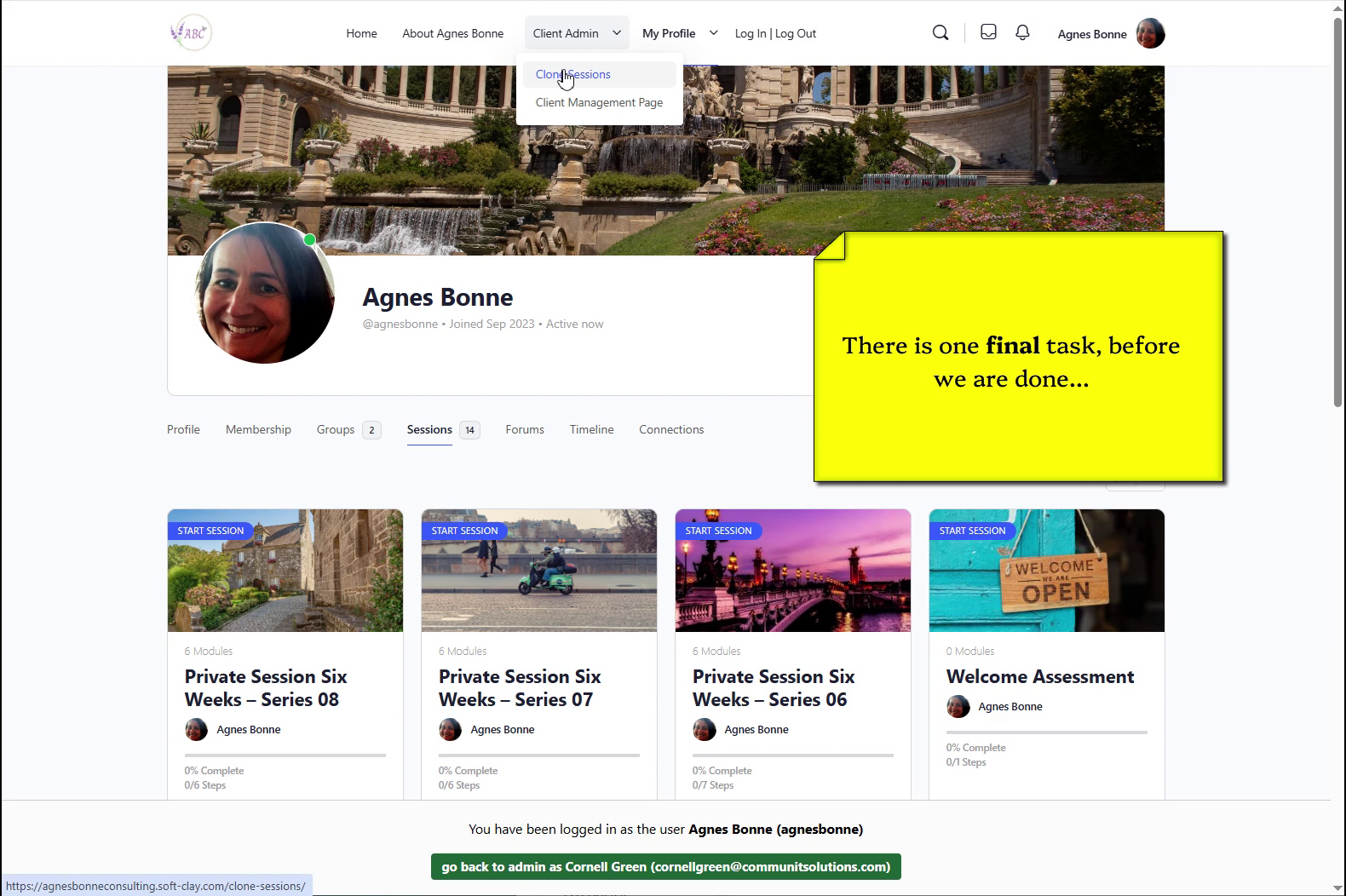Open the Groups tab
The image size is (1346, 896).
tap(336, 430)
